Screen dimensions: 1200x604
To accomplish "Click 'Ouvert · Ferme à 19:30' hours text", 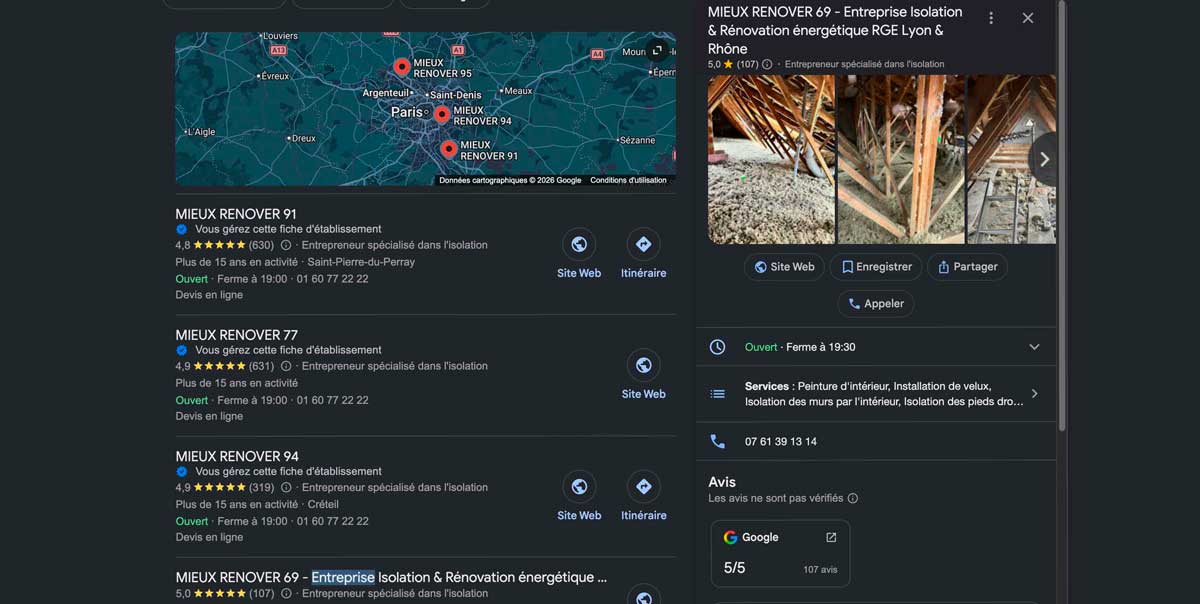I will [x=800, y=347].
